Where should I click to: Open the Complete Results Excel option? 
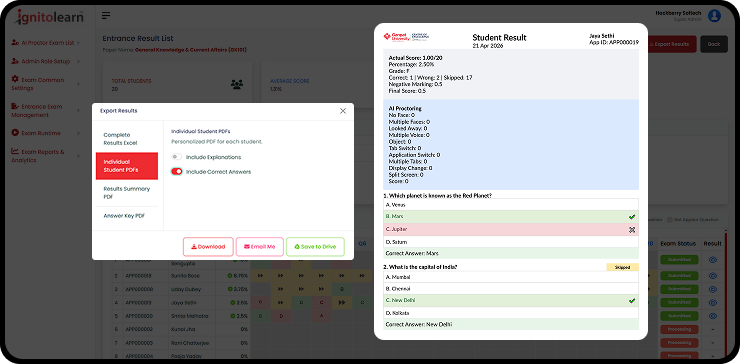click(x=127, y=139)
